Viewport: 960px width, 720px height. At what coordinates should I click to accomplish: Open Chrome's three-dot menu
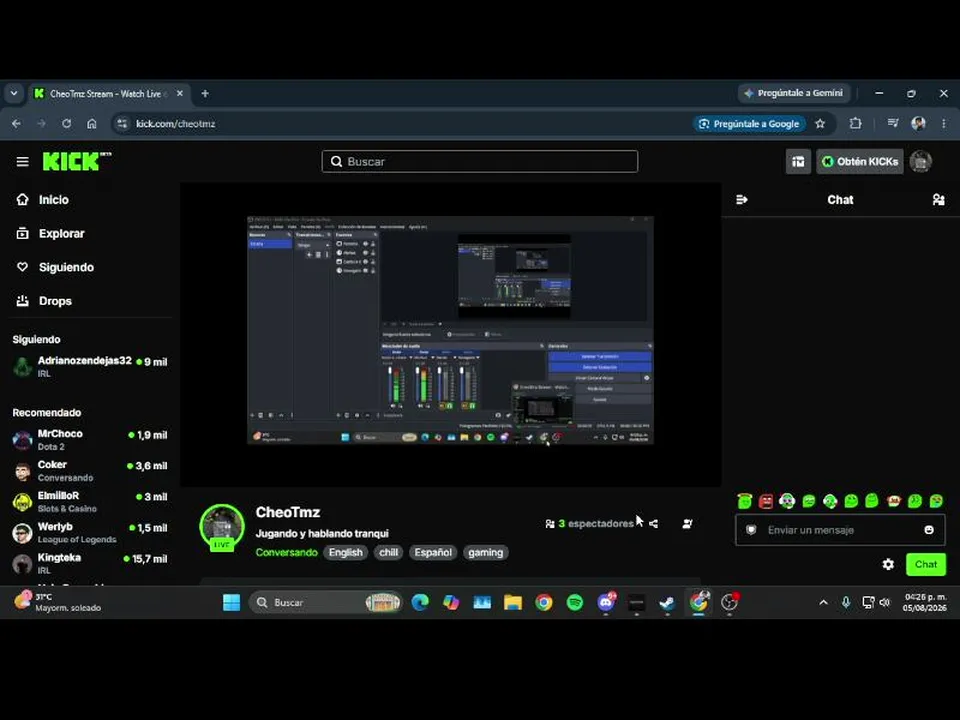click(x=943, y=124)
